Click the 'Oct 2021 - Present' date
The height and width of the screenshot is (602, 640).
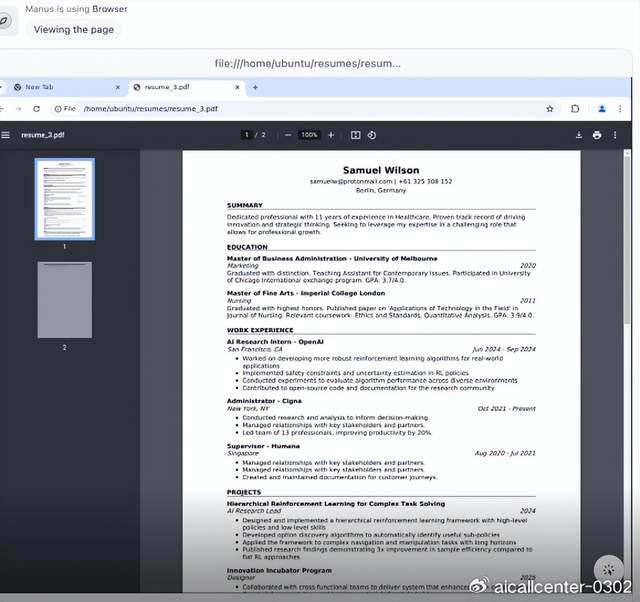tap(507, 409)
